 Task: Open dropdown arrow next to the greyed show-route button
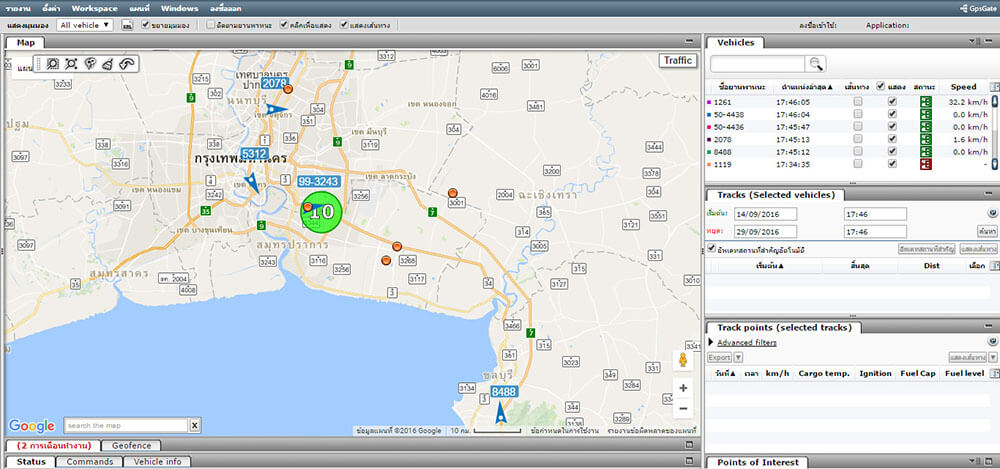click(x=993, y=357)
